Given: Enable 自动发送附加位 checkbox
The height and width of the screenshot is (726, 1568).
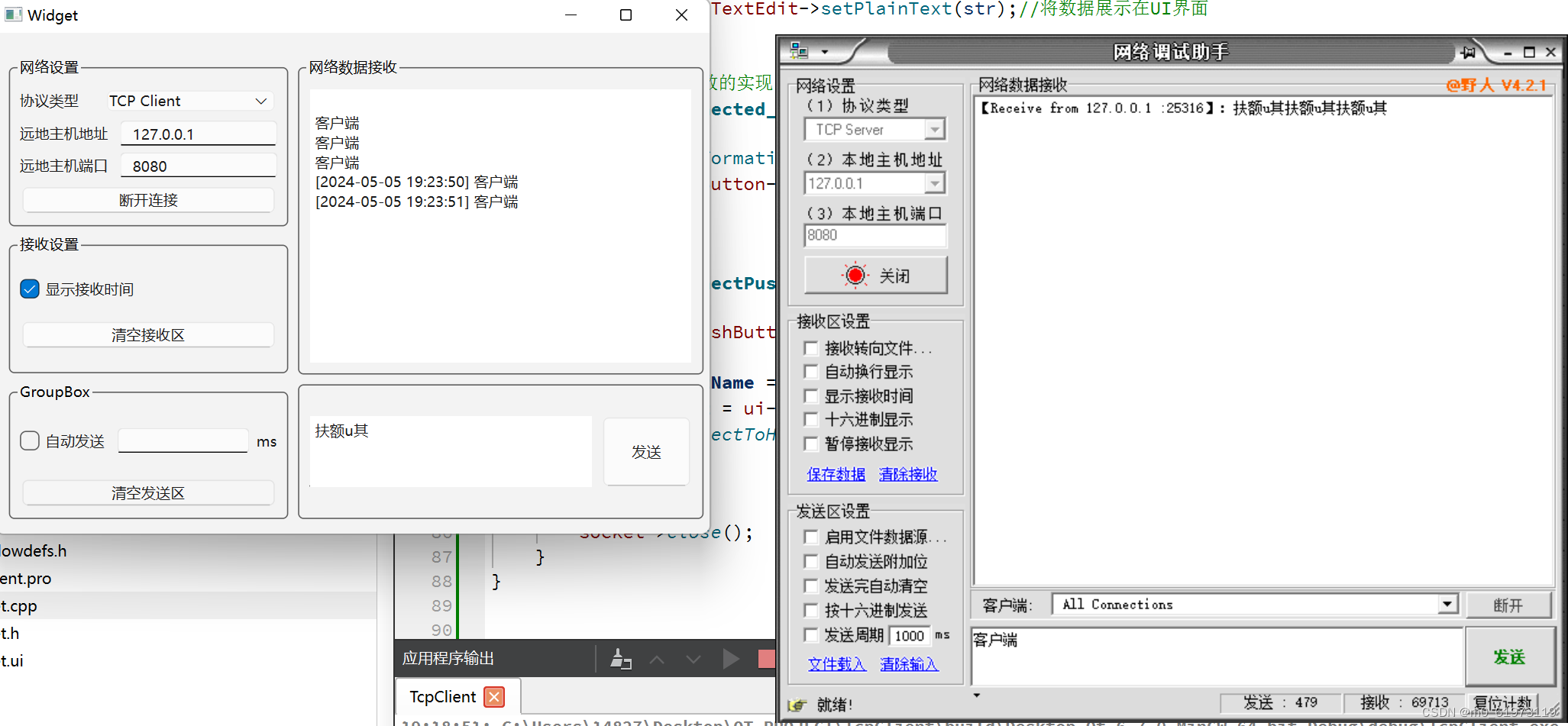Looking at the screenshot, I should [811, 562].
